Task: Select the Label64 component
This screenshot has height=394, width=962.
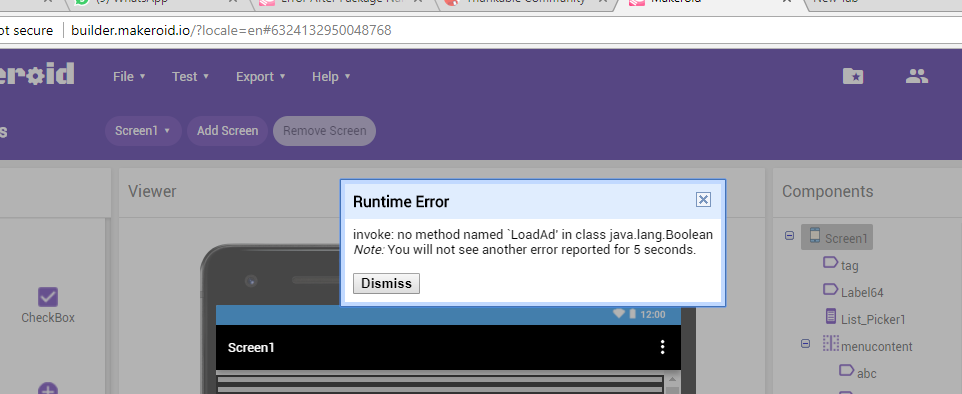Action: click(853, 292)
